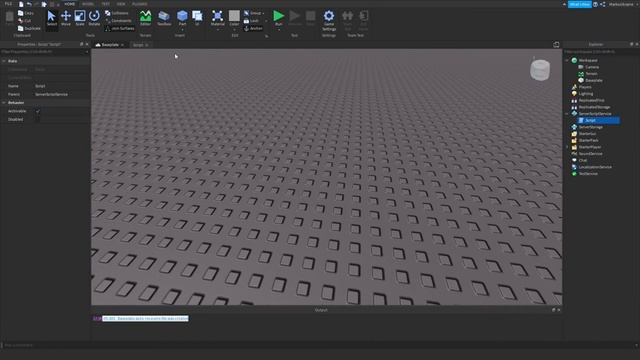This screenshot has width=640, height=360.
Task: Open the Terrain Editor
Action: coord(145,18)
